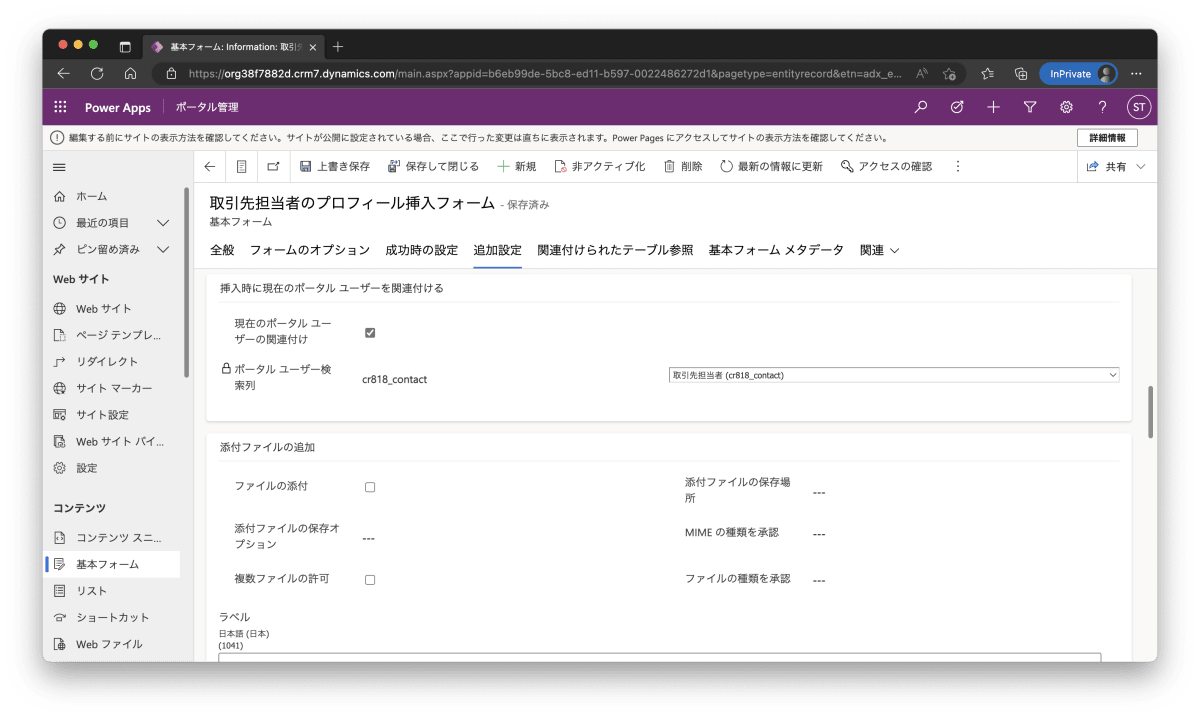This screenshot has width=1200, height=718.
Task: Expand 最近の項目 chevron
Action: click(x=163, y=222)
